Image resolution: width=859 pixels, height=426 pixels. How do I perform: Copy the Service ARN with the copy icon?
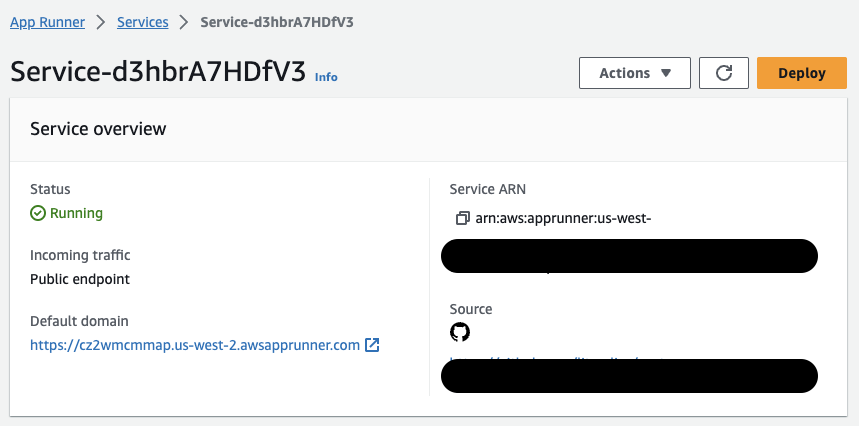463,218
